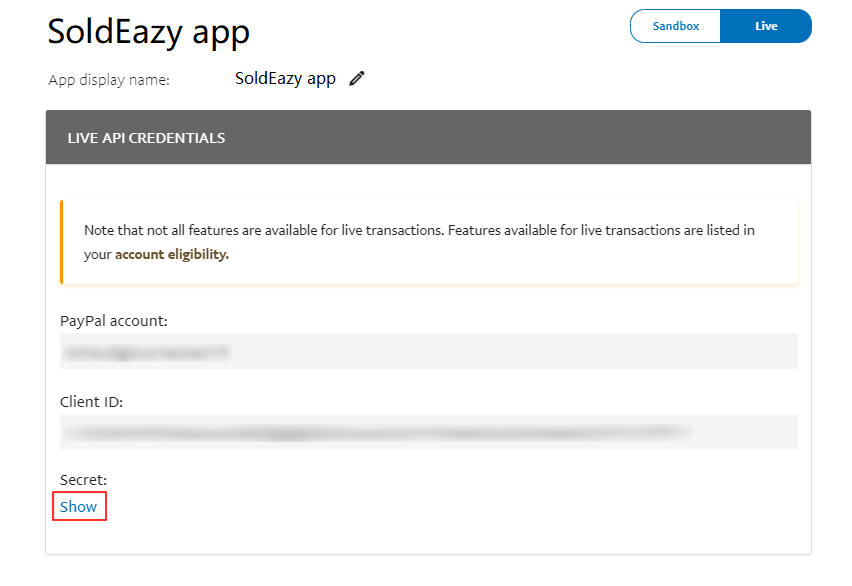This screenshot has height=586, width=852.
Task: Show the Secret key
Action: 78,507
